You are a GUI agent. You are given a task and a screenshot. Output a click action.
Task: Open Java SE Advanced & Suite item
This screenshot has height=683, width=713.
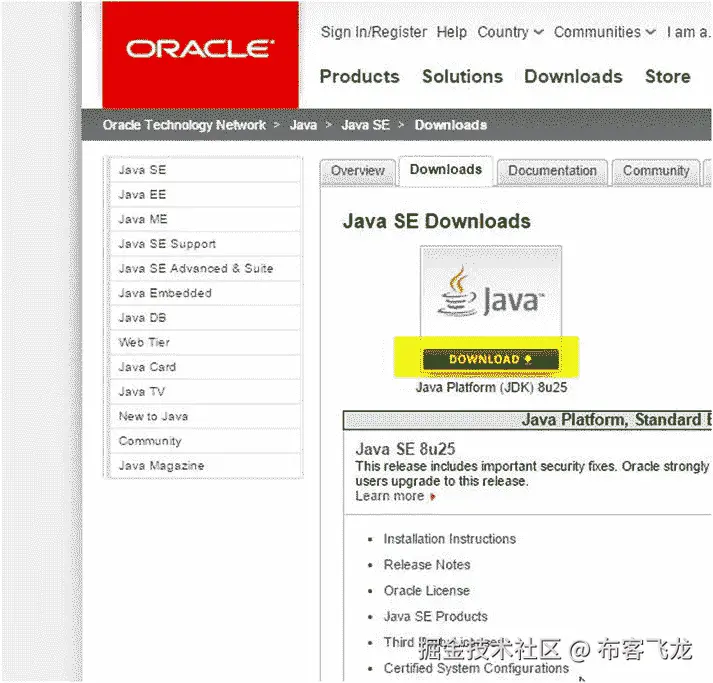click(205, 268)
